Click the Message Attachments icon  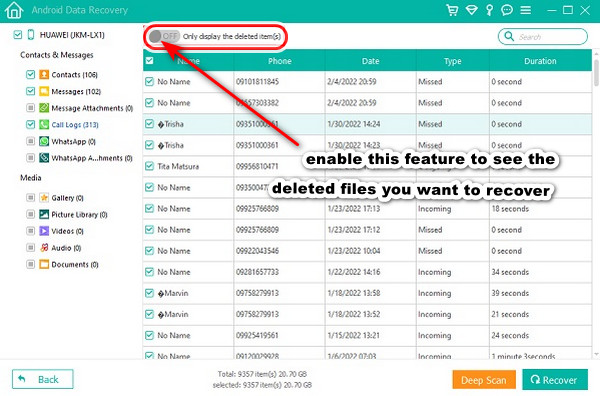(44, 108)
